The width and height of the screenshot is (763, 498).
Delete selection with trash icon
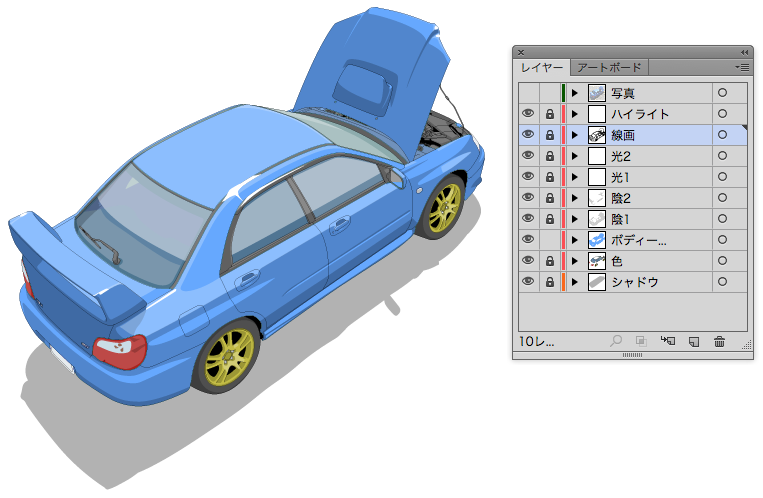[x=719, y=341]
